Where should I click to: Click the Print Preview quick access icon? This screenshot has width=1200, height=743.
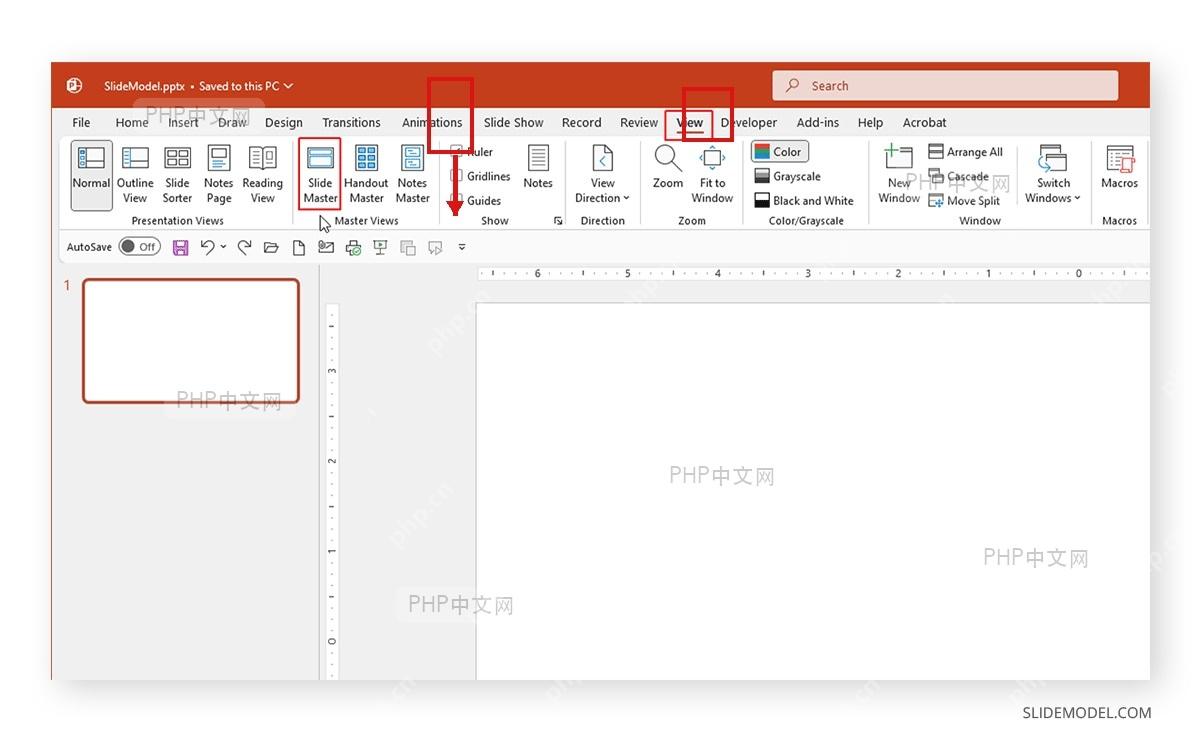pos(353,247)
